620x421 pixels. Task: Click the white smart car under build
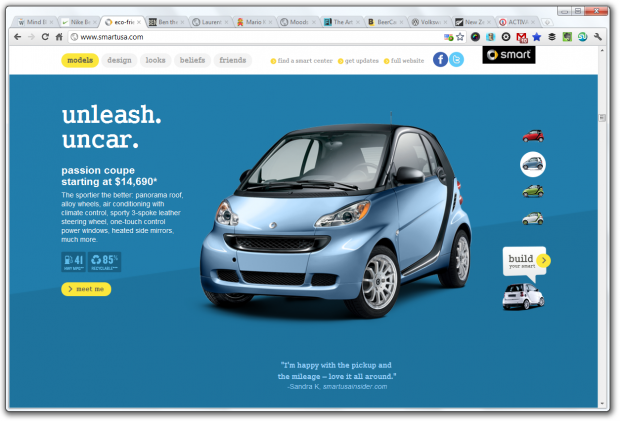click(x=523, y=296)
